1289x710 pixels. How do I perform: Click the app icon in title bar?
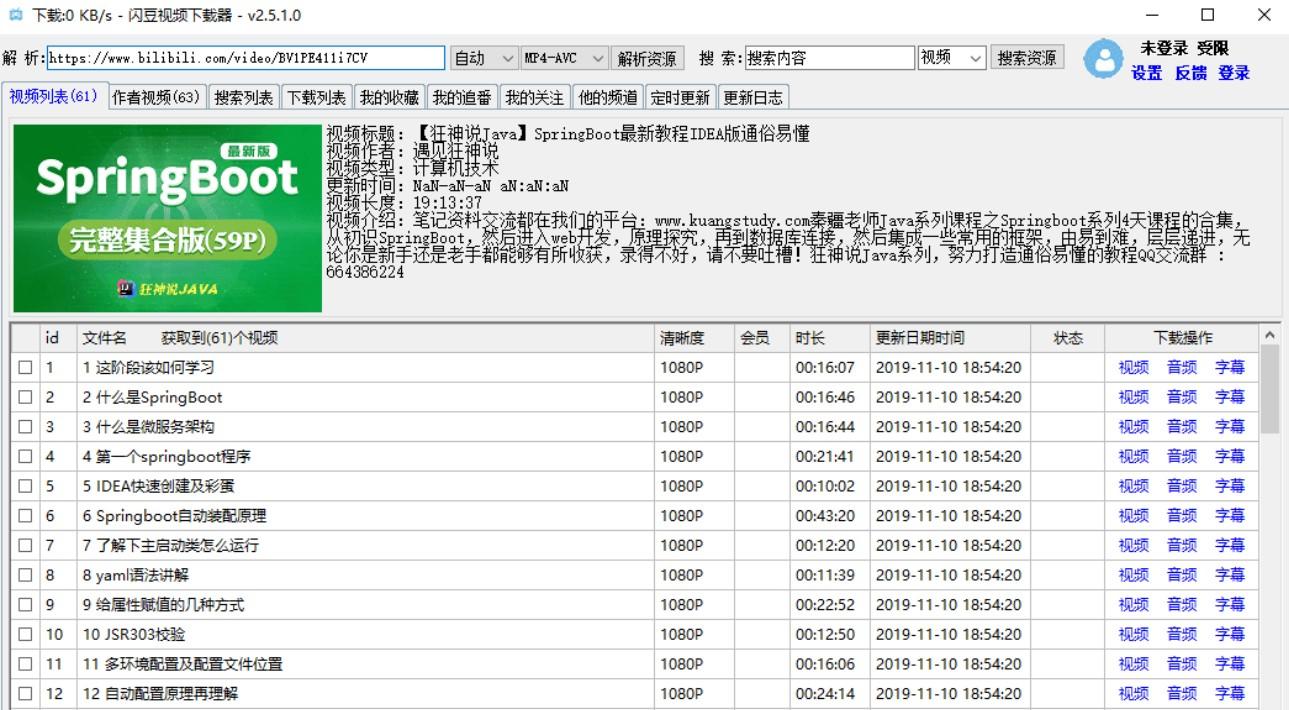14,15
